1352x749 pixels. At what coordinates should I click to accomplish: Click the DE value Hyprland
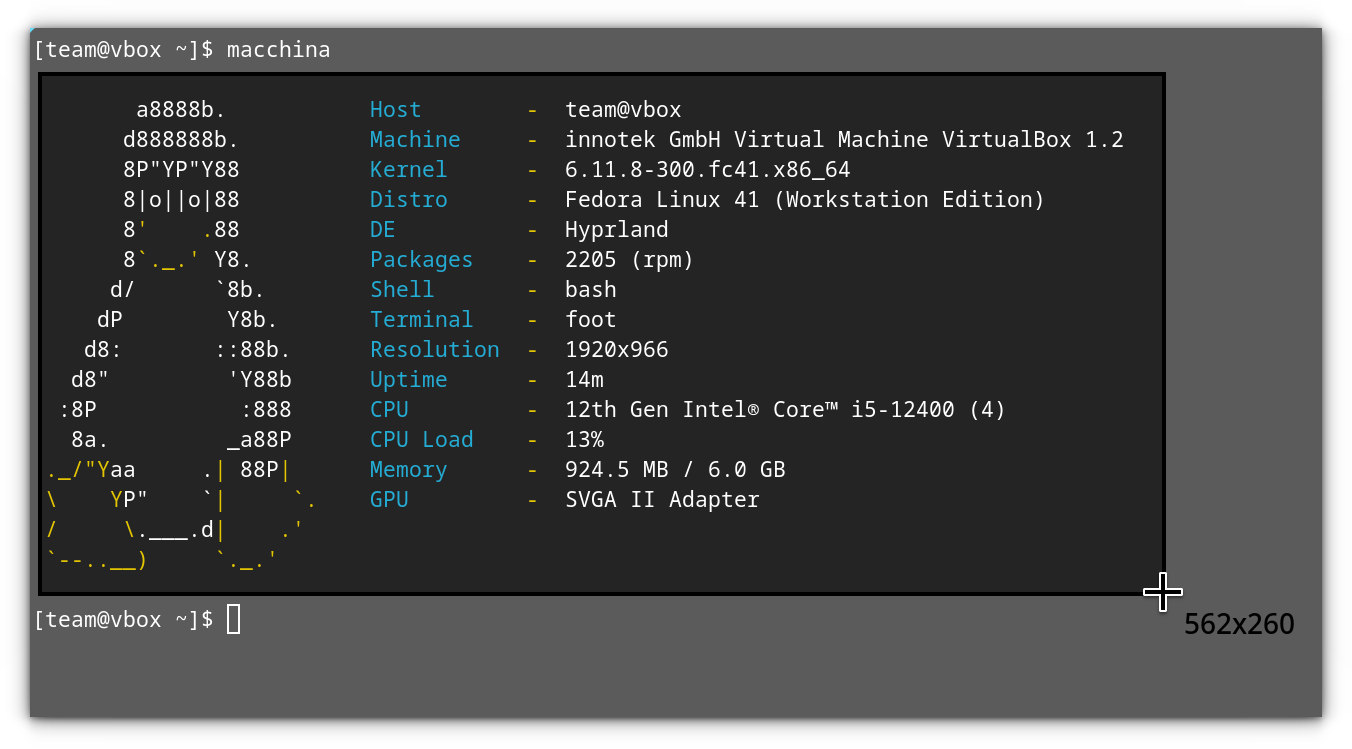coord(616,229)
